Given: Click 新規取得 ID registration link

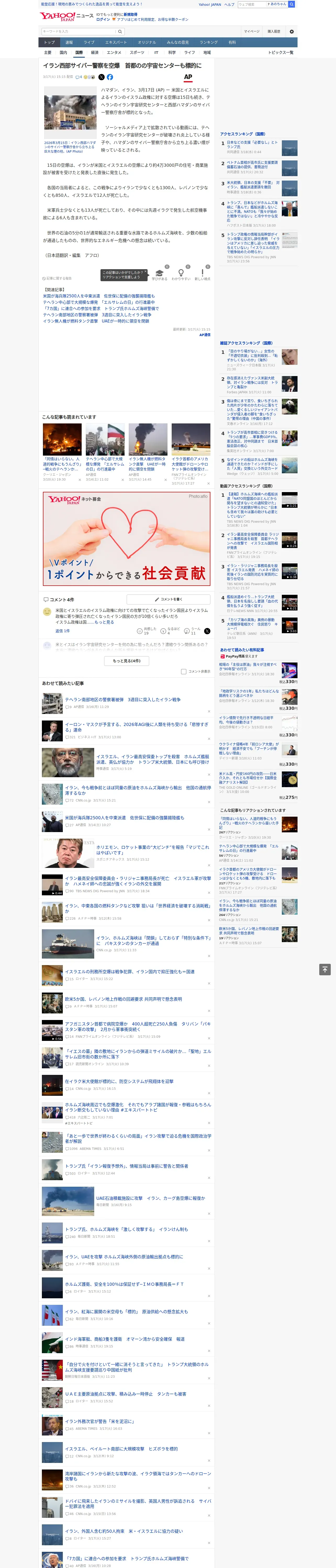Looking at the screenshot, I should point(131,14).
